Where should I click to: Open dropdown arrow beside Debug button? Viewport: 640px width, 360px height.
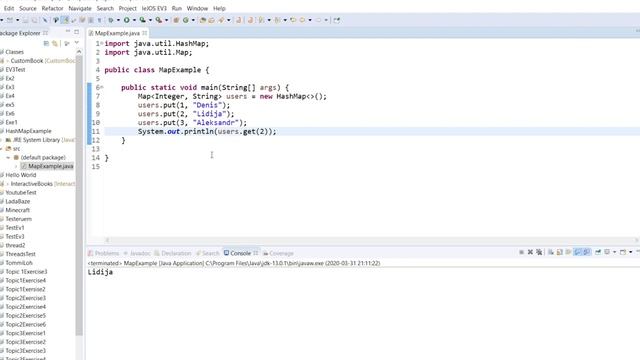(118, 20)
